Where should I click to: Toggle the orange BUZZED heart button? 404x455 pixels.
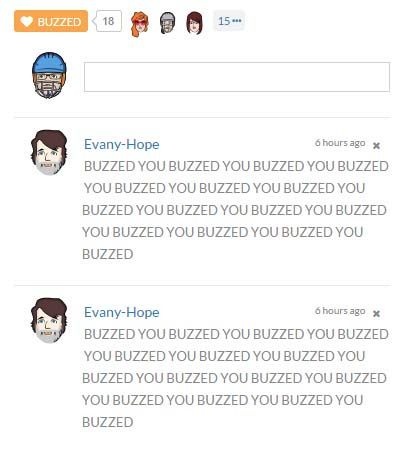click(x=51, y=21)
